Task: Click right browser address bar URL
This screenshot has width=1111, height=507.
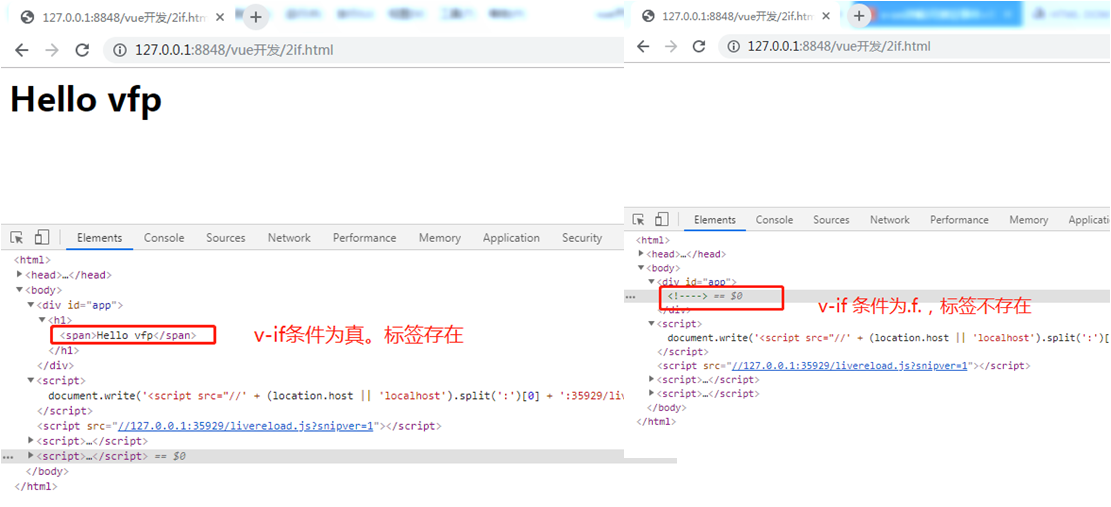Action: (839, 46)
